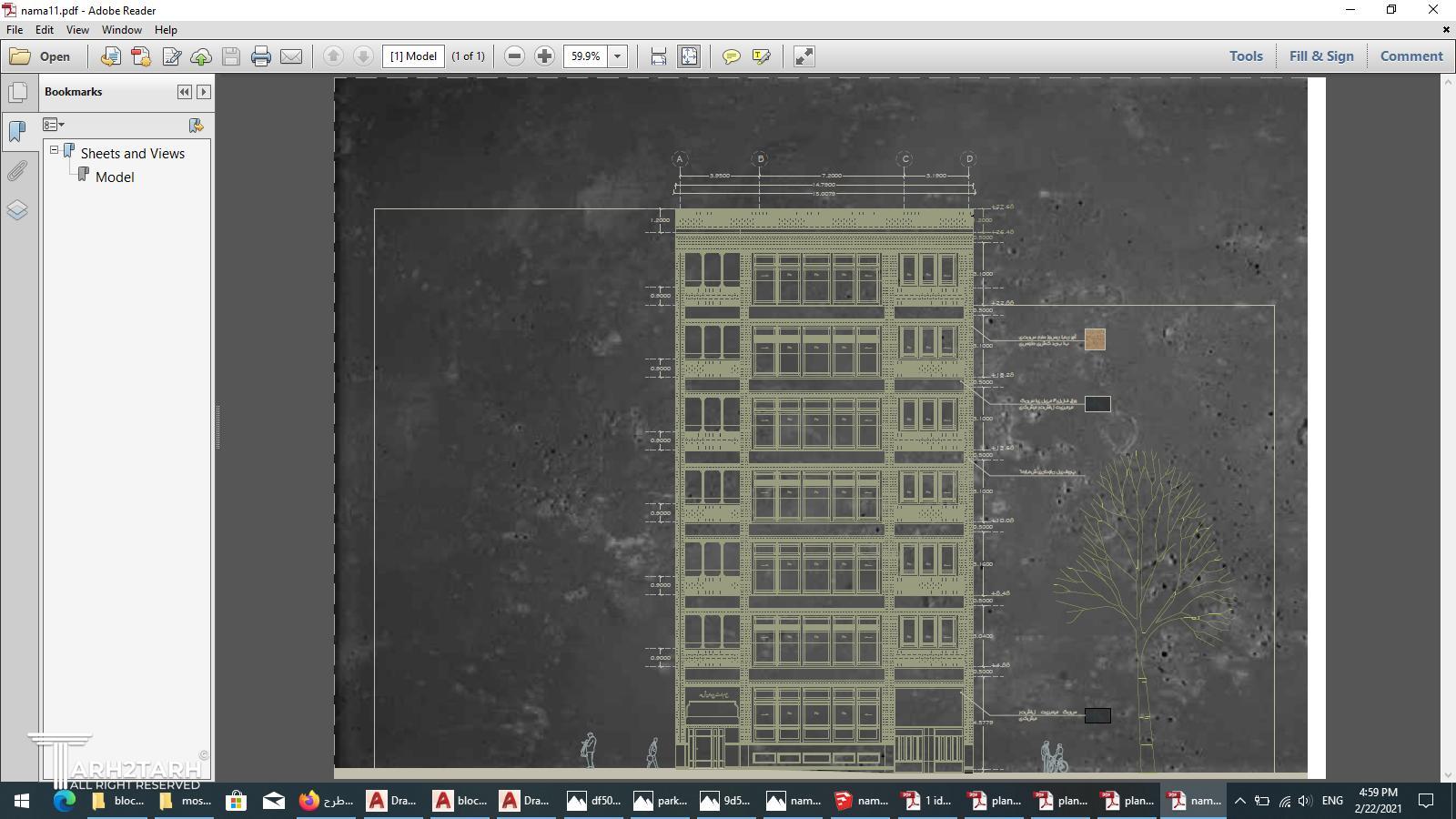Zoom in with the plus button
This screenshot has width=1456, height=819.
544,56
